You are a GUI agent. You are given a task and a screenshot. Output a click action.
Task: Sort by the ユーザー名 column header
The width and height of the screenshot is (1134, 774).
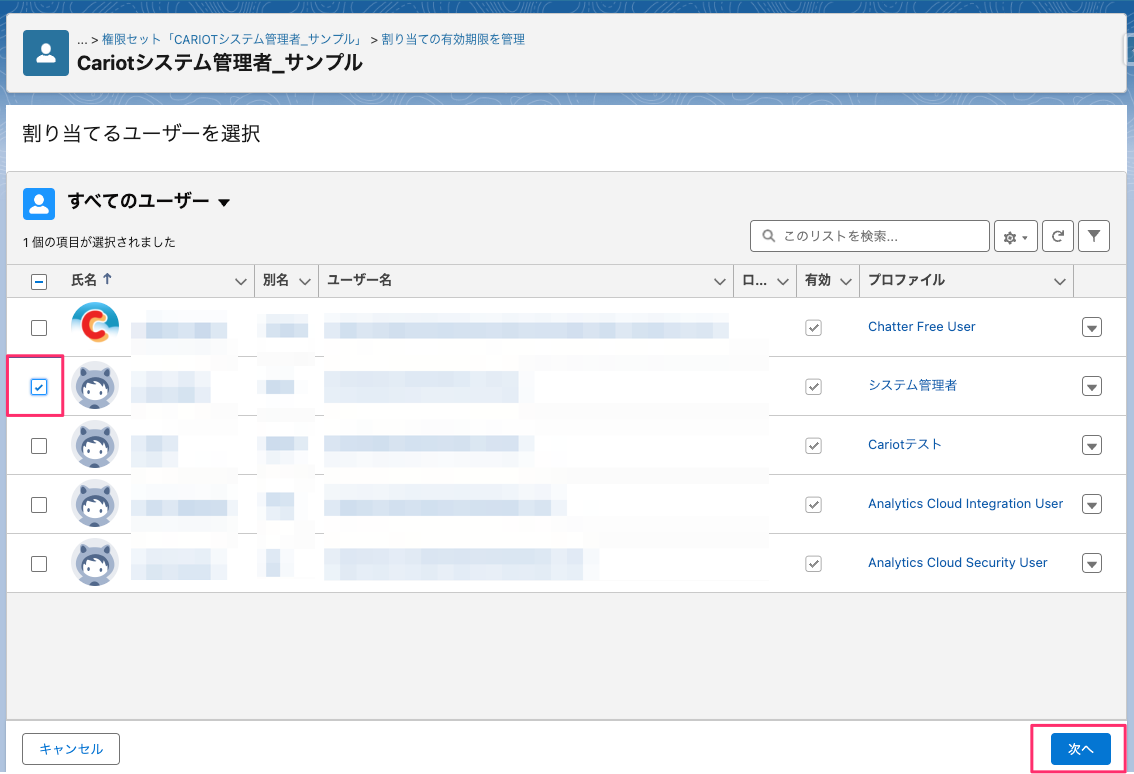(x=359, y=280)
